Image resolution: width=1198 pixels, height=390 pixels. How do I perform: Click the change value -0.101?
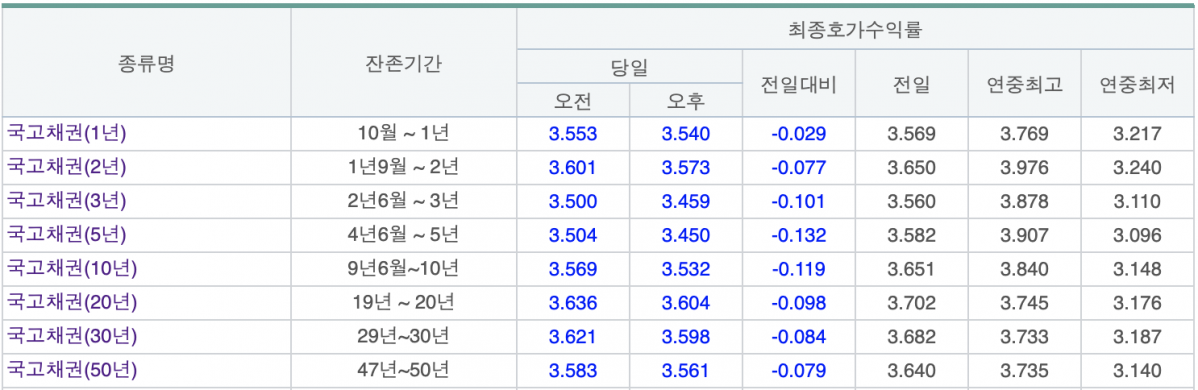pyautogui.click(x=798, y=202)
